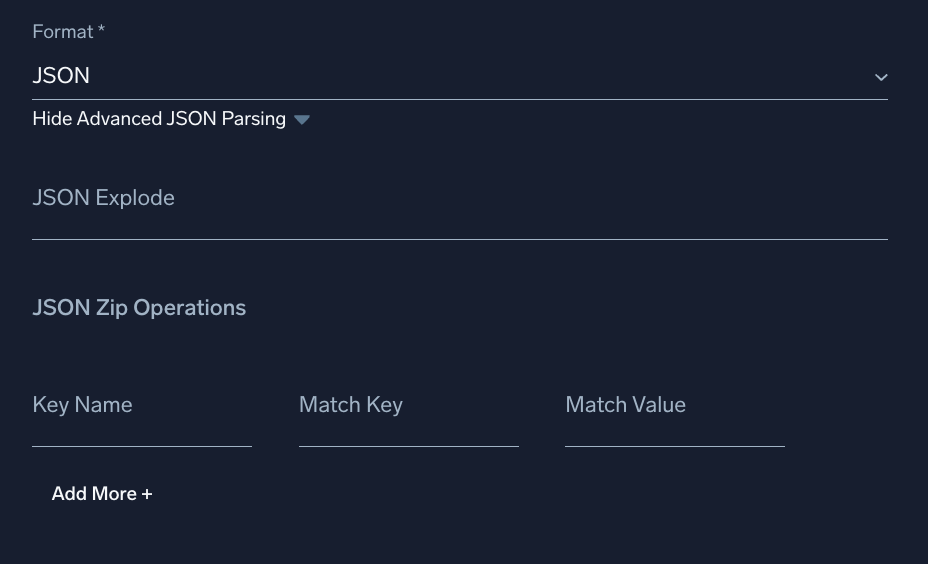Image resolution: width=928 pixels, height=564 pixels.
Task: Click the Format dropdown chevron arrow
Action: (881, 77)
